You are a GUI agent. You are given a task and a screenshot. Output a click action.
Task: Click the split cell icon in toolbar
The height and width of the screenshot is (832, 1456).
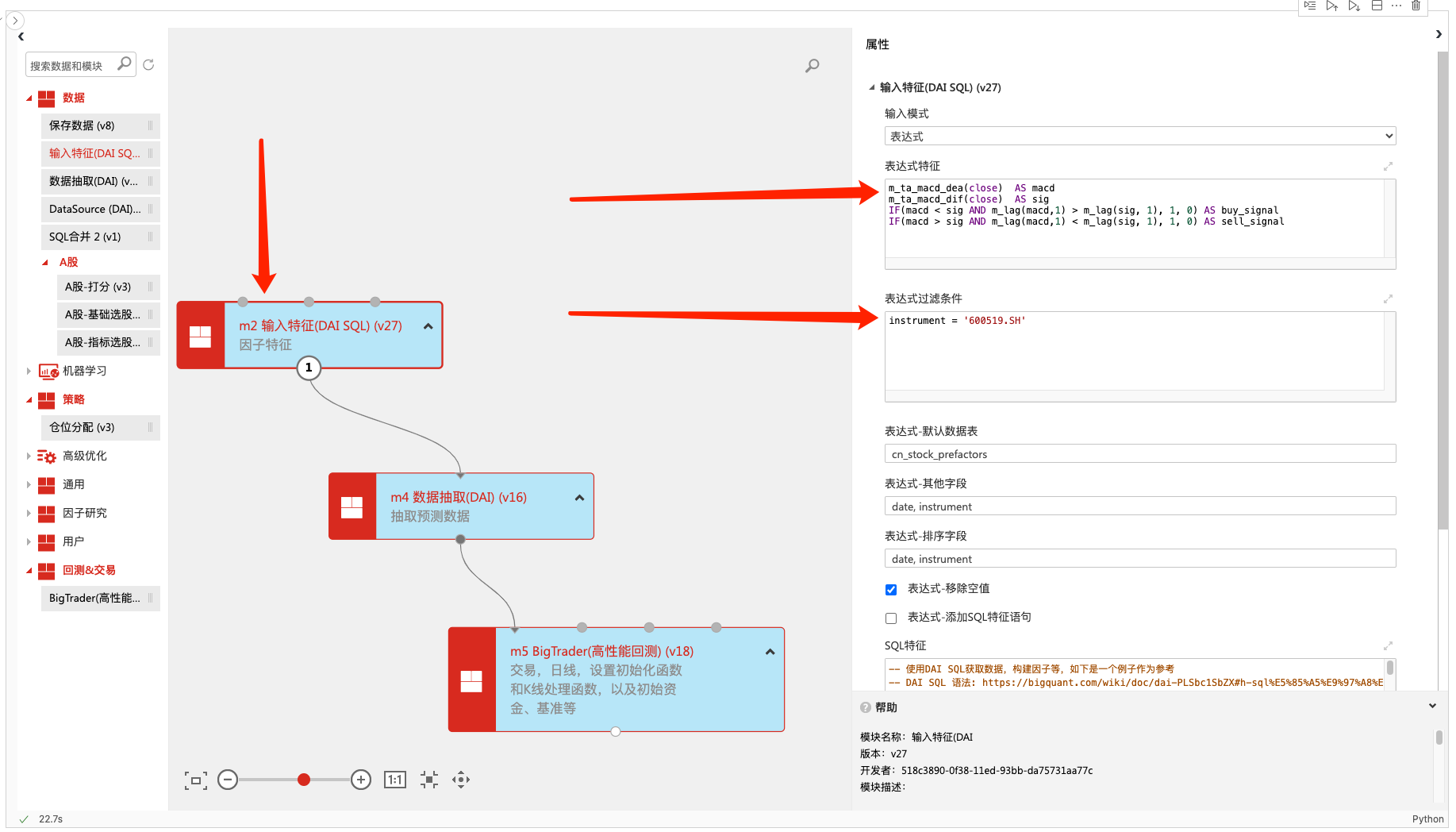[1377, 6]
